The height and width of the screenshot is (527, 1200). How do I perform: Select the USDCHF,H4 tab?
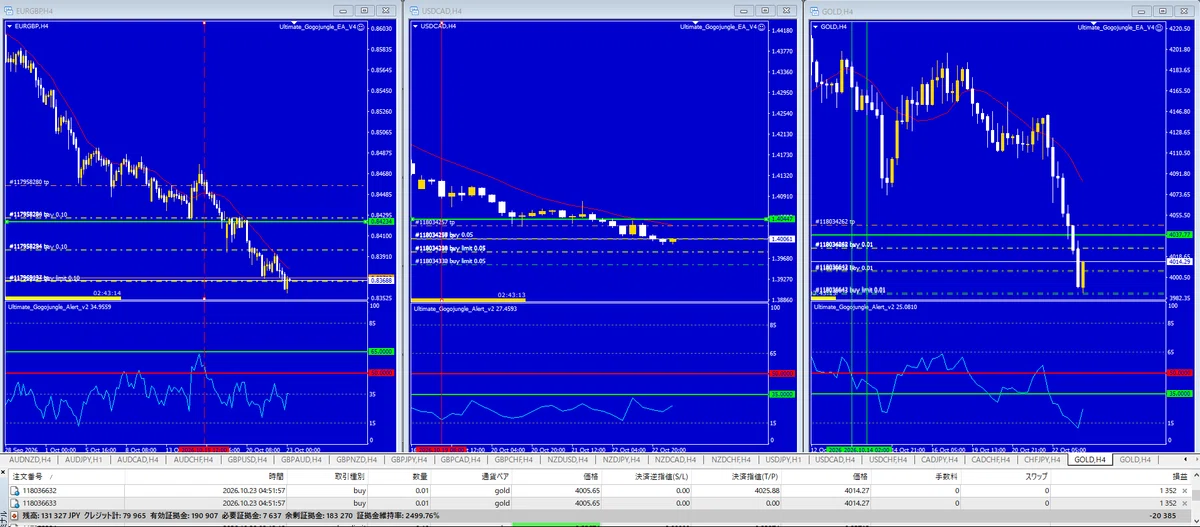tap(888, 459)
